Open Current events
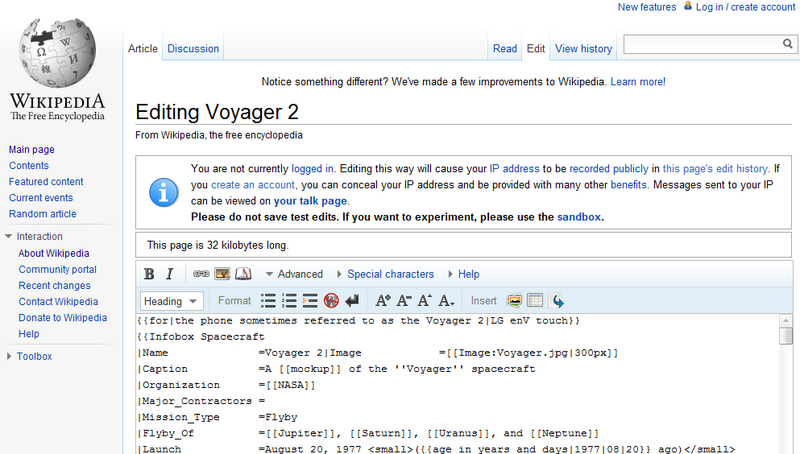The width and height of the screenshot is (800, 454). pyautogui.click(x=41, y=197)
